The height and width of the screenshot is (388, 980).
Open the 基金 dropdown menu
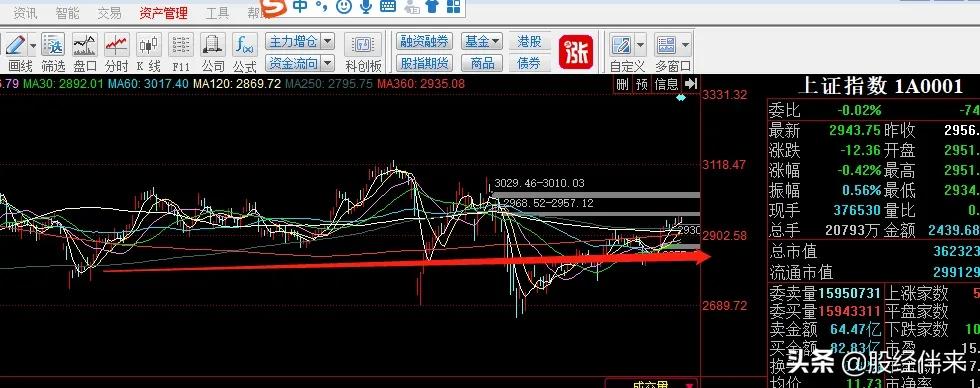click(x=482, y=42)
